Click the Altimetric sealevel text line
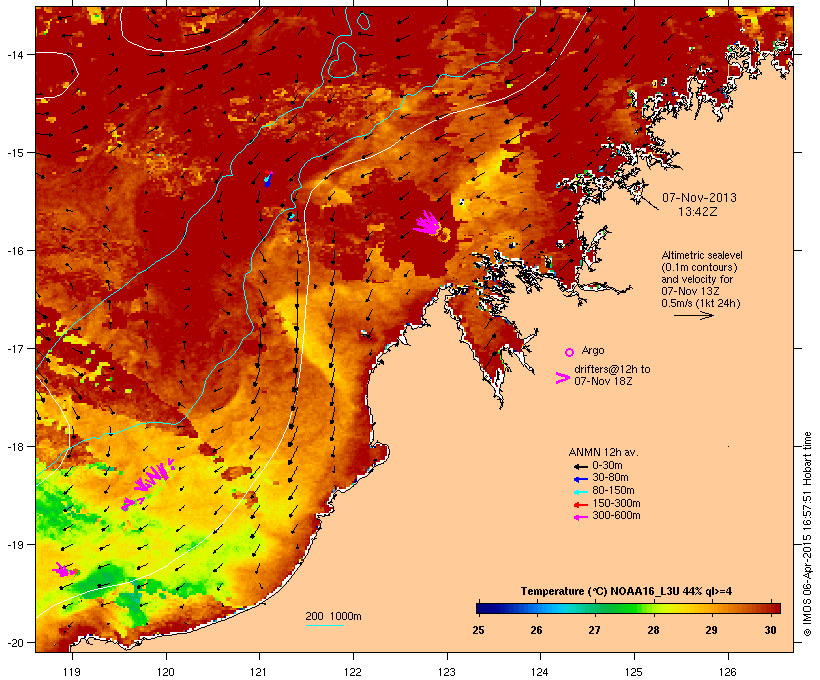 click(702, 255)
